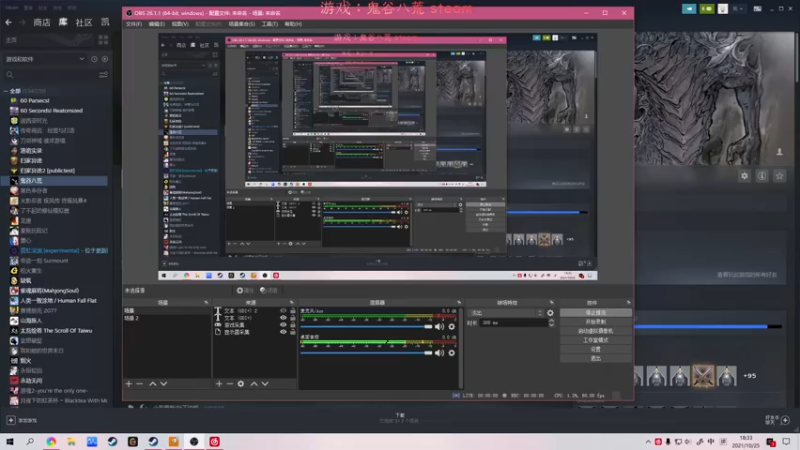The width and height of the screenshot is (800, 450).
Task: Enable 工作室模式 in OBS controls
Action: pyautogui.click(x=595, y=340)
